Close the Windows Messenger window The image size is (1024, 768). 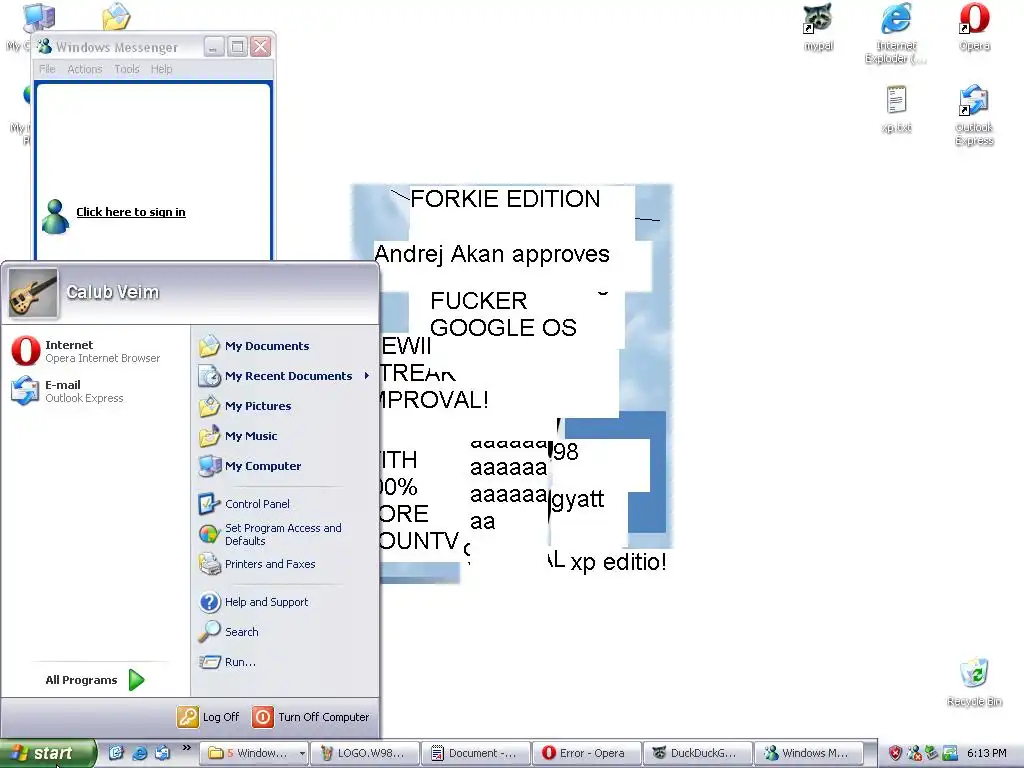[261, 46]
